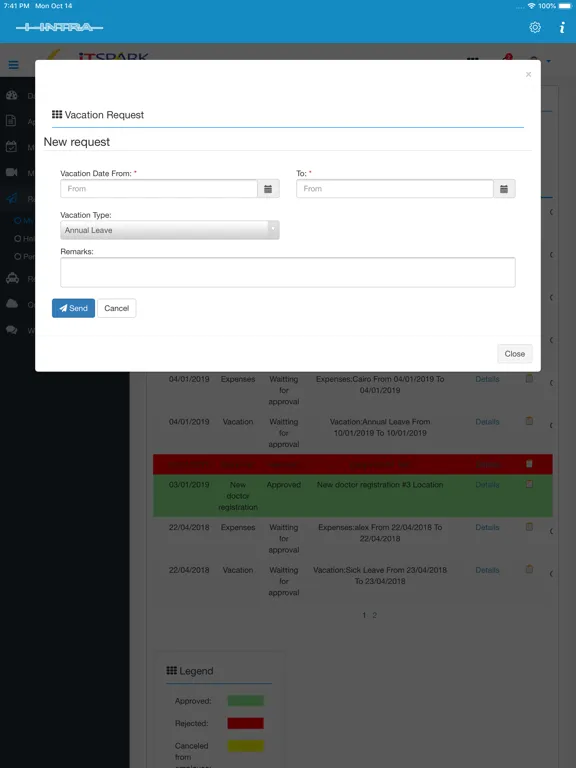Open the video camera sidebar icon
Screen dimensions: 576x768
(12, 172)
